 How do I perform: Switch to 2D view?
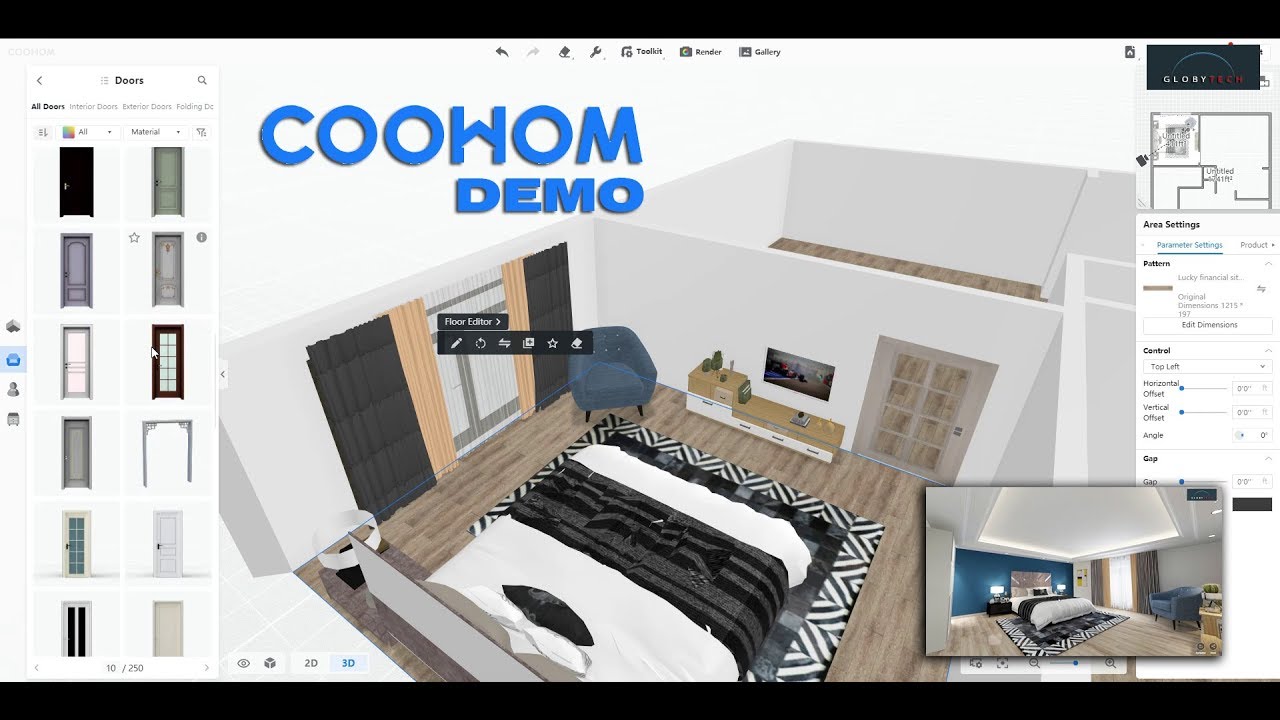[x=311, y=663]
